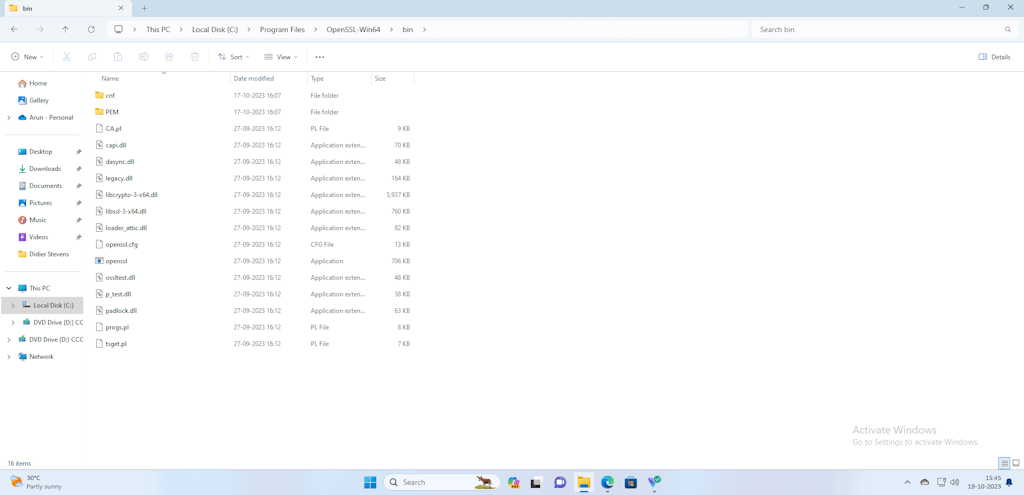
Task: Open notification bell in system tray
Action: 1009,482
